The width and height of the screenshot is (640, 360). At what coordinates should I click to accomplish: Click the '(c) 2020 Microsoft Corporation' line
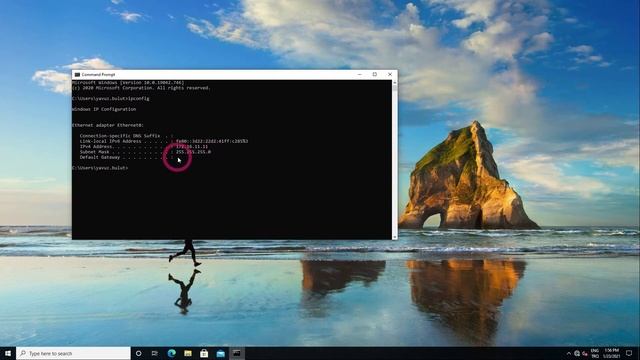click(141, 88)
